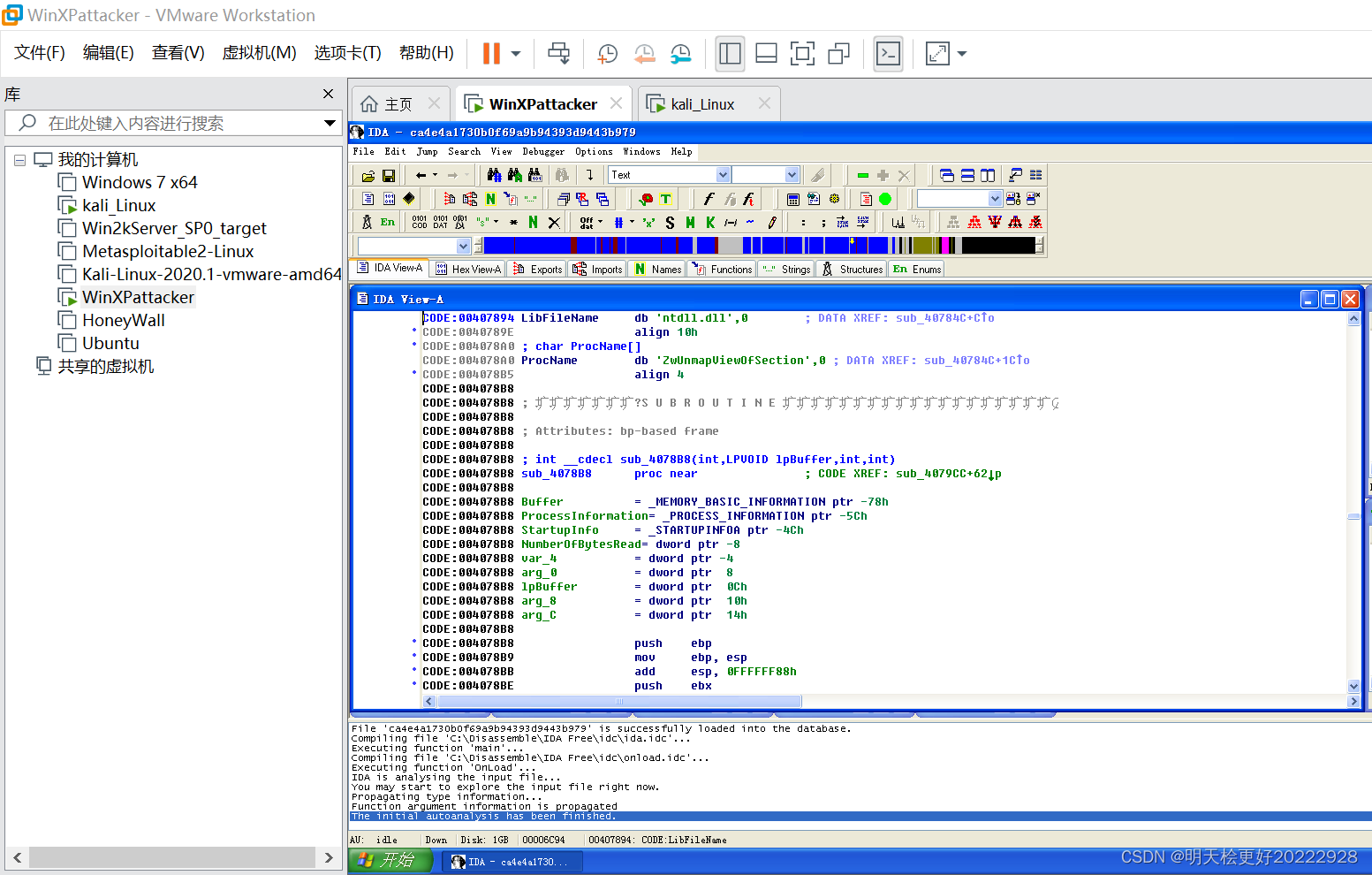1372x875 pixels.
Task: Open the IDA File menu
Action: pyautogui.click(x=363, y=151)
